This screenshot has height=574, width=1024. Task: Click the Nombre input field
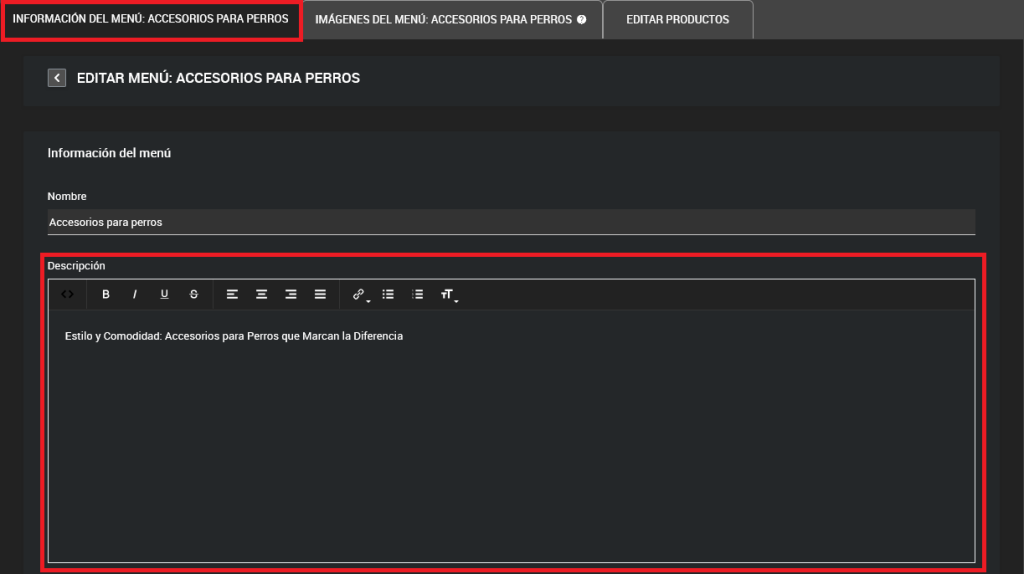(510, 222)
